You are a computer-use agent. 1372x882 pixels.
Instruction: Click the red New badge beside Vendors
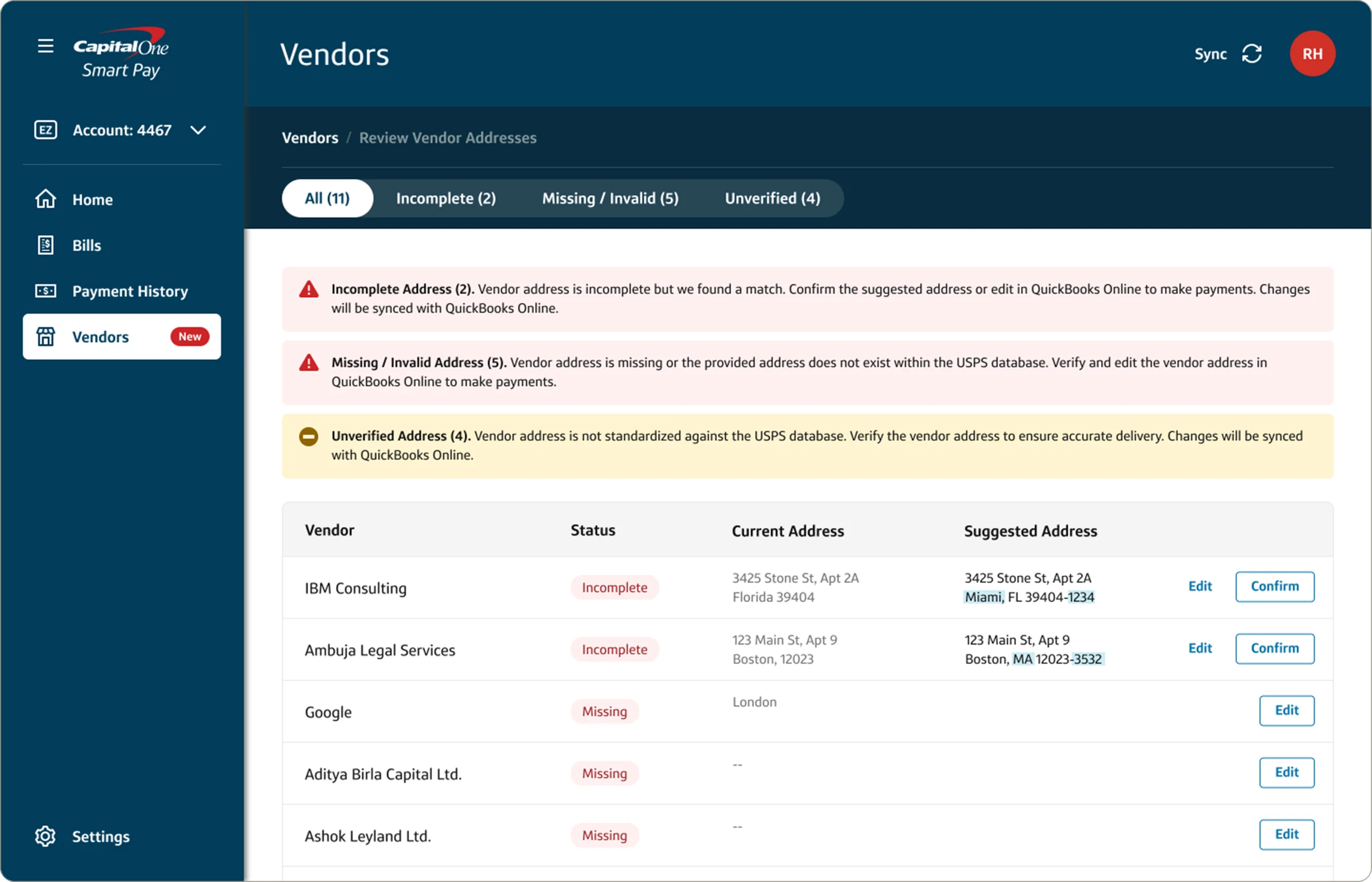click(189, 337)
